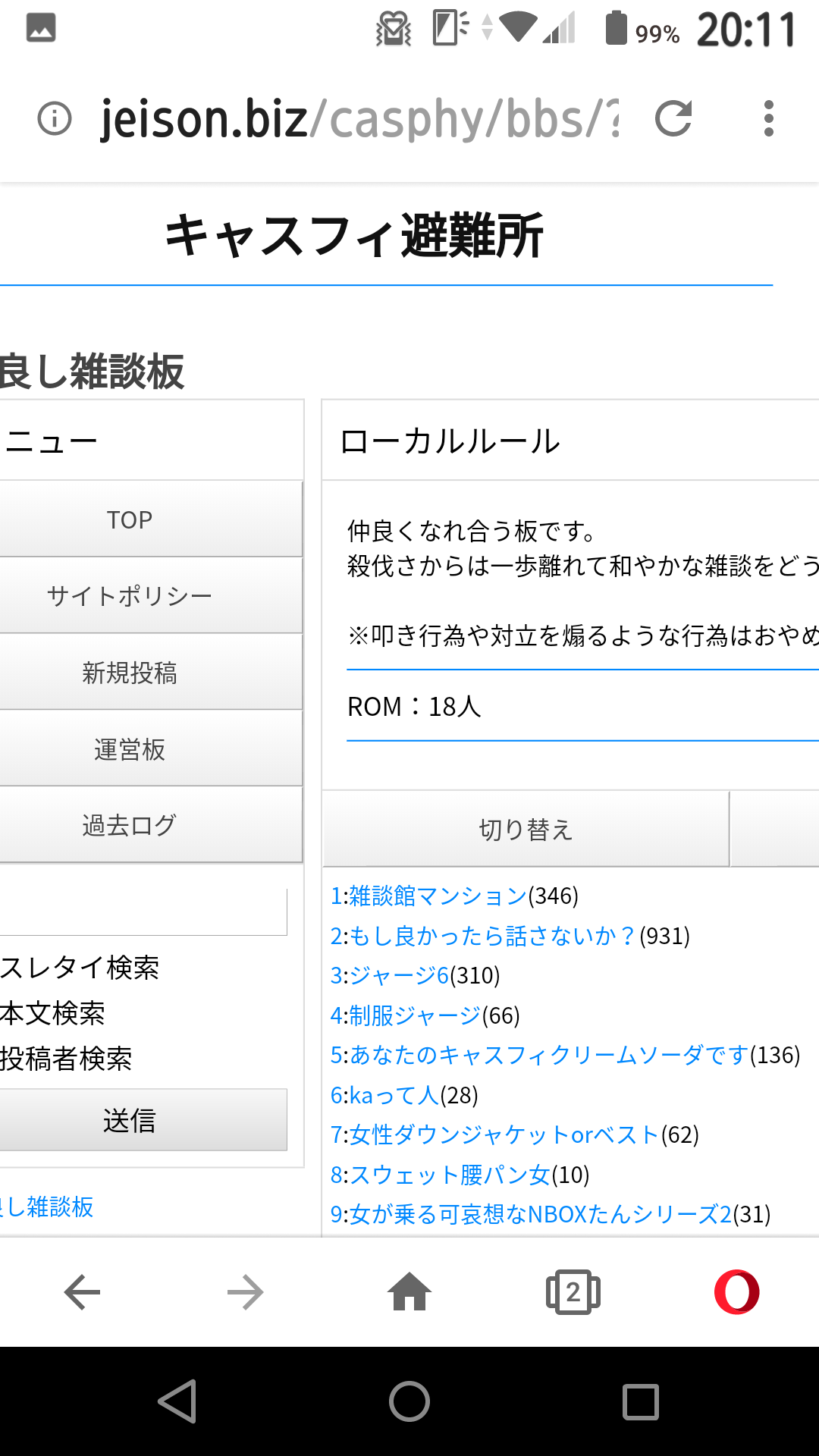The image size is (819, 1456).
Task: Go forward with browser forward arrow
Action: tap(245, 1292)
